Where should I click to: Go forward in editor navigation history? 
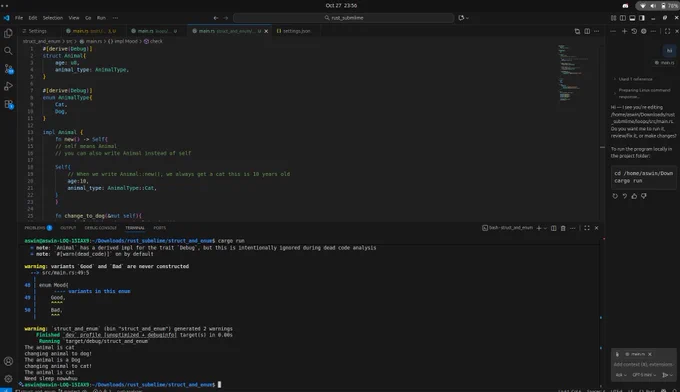click(226, 18)
